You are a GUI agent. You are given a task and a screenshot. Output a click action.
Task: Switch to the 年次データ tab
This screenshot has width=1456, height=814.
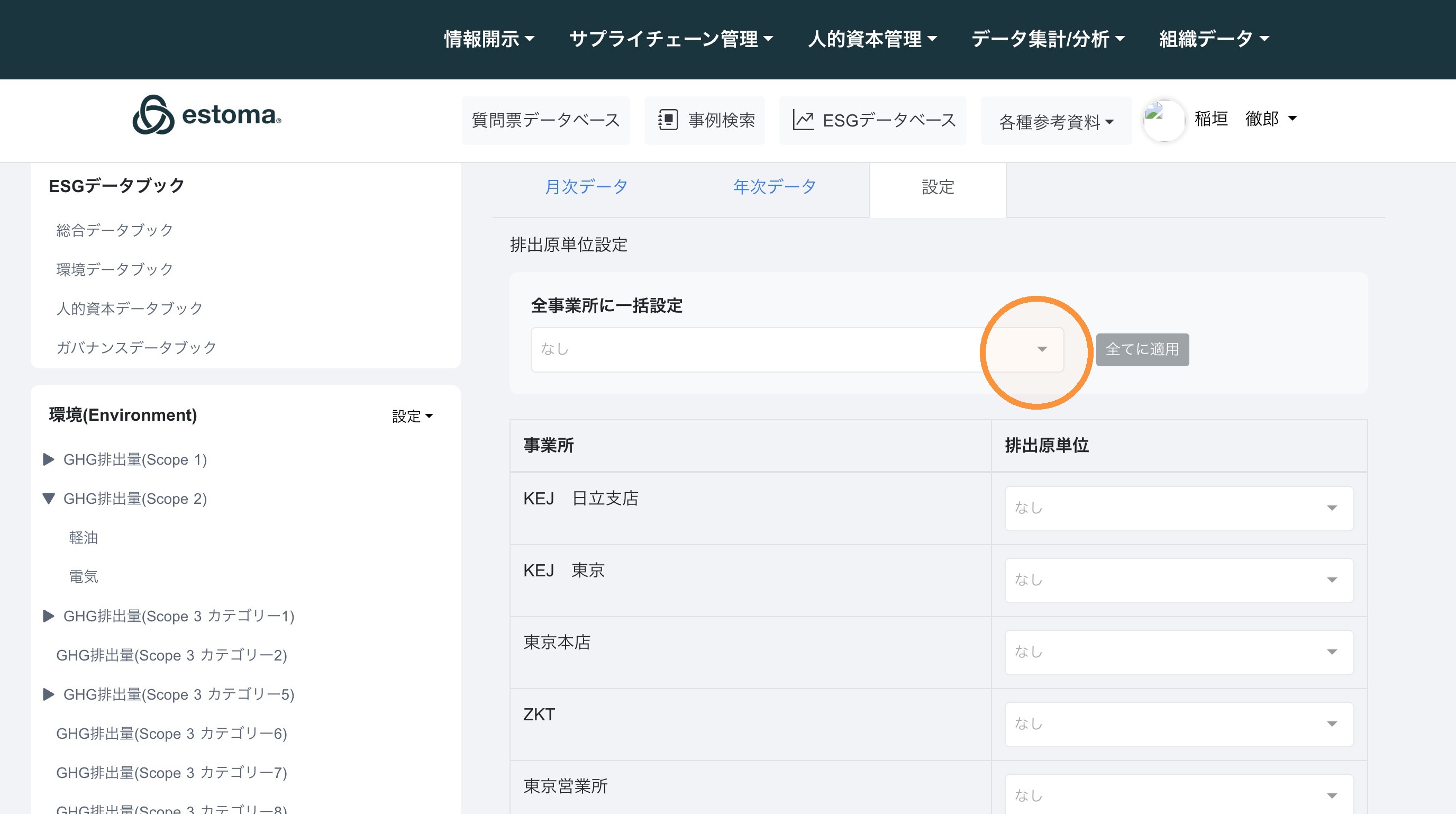[x=775, y=186]
